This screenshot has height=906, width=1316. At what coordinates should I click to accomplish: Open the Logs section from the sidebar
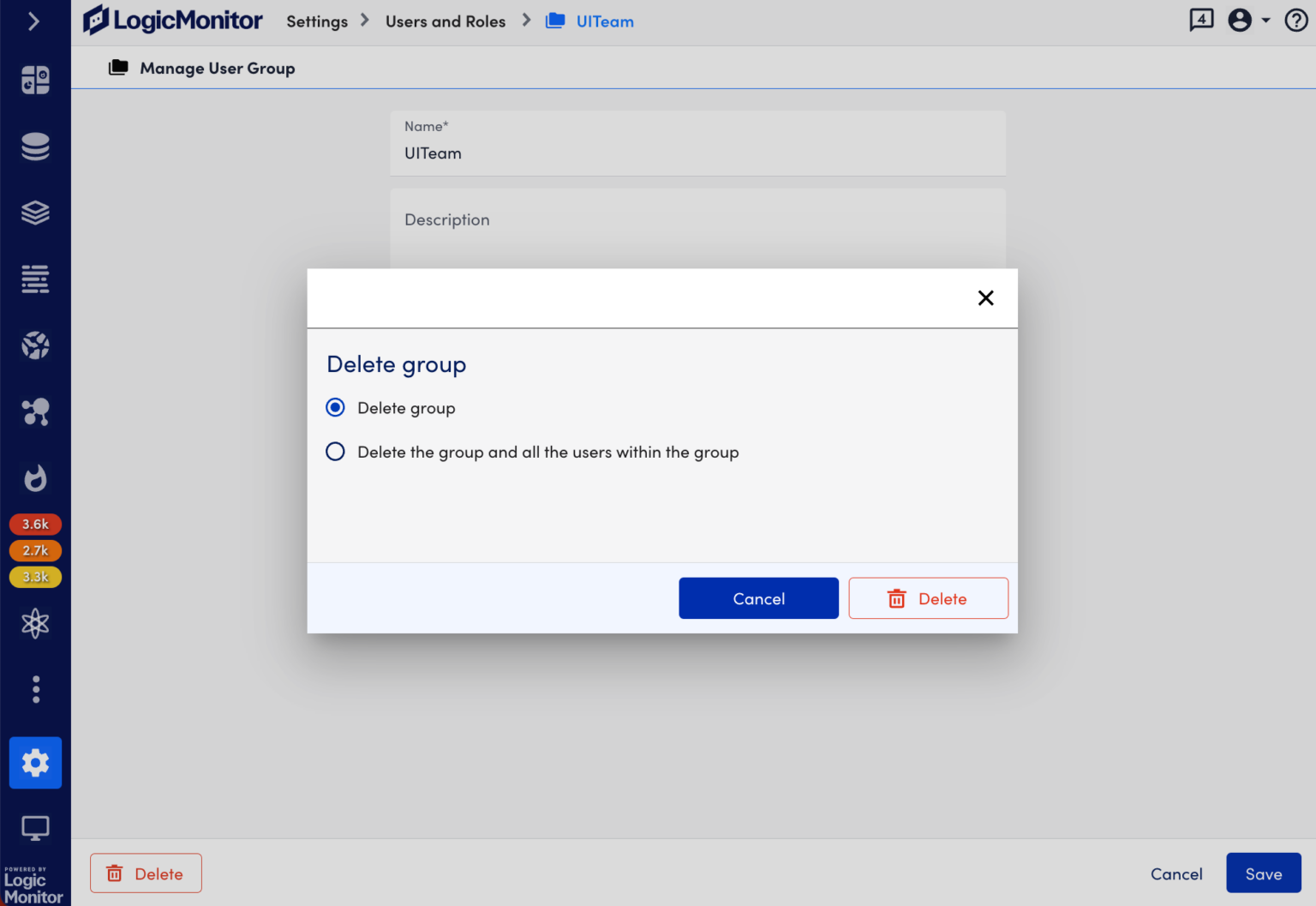click(x=35, y=279)
